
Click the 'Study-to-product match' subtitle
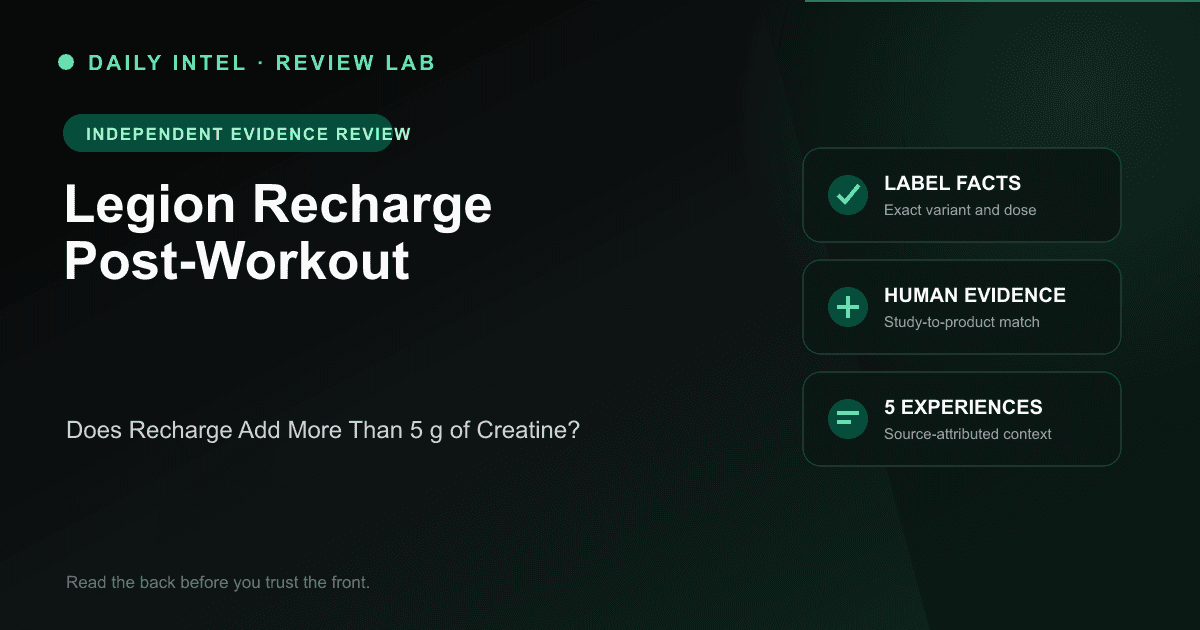[x=962, y=322]
